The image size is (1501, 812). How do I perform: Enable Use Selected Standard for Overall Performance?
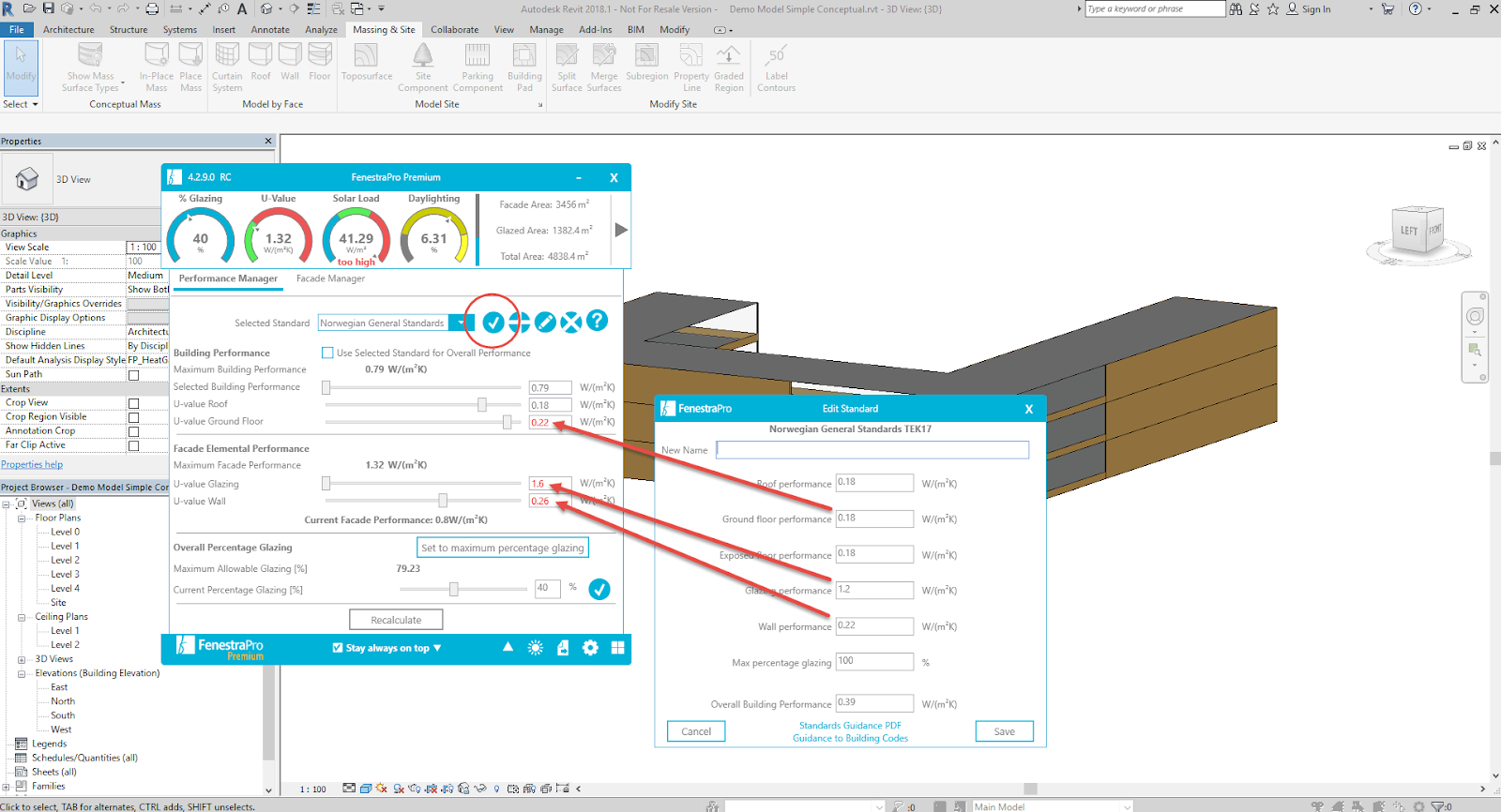click(327, 353)
